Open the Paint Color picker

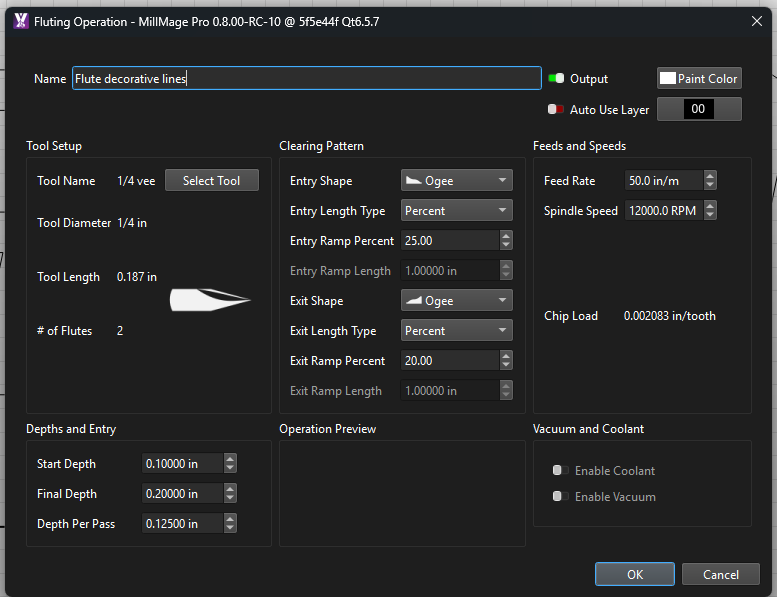coord(699,79)
